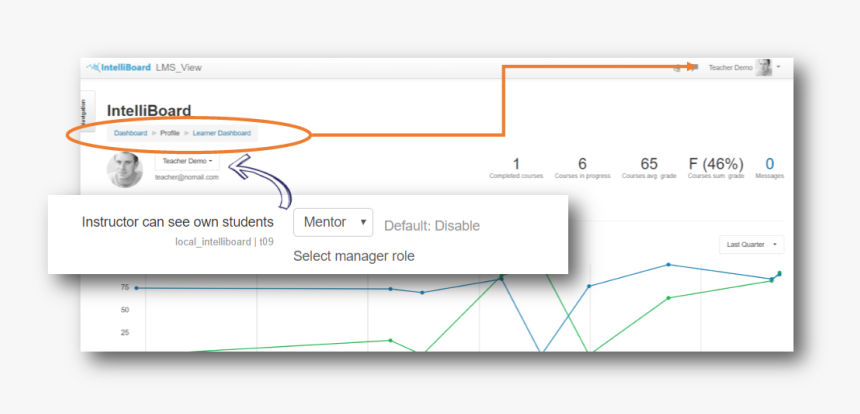Click the Profile breadcrumb item
Image resolution: width=860 pixels, height=414 pixels.
tap(170, 133)
